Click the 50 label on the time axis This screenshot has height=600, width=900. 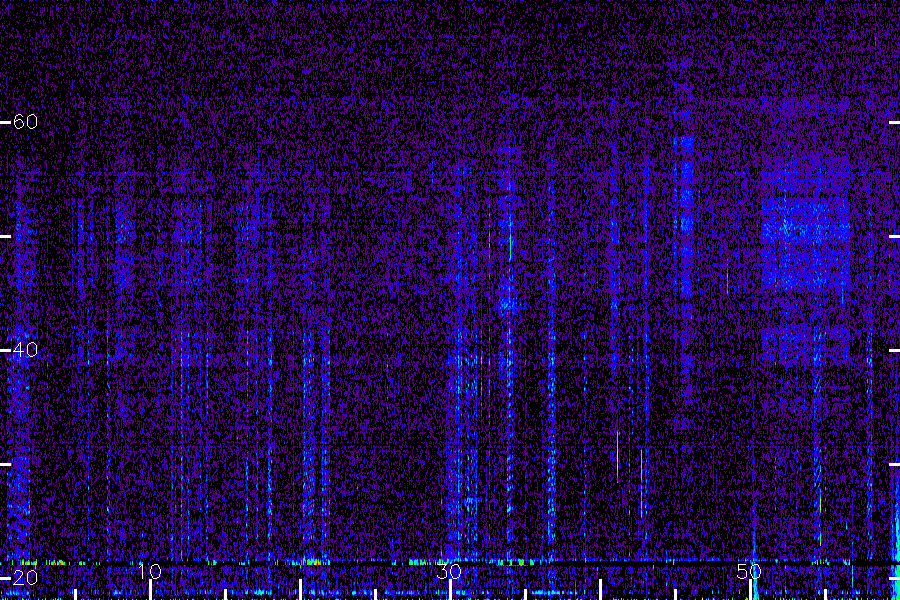[749, 571]
